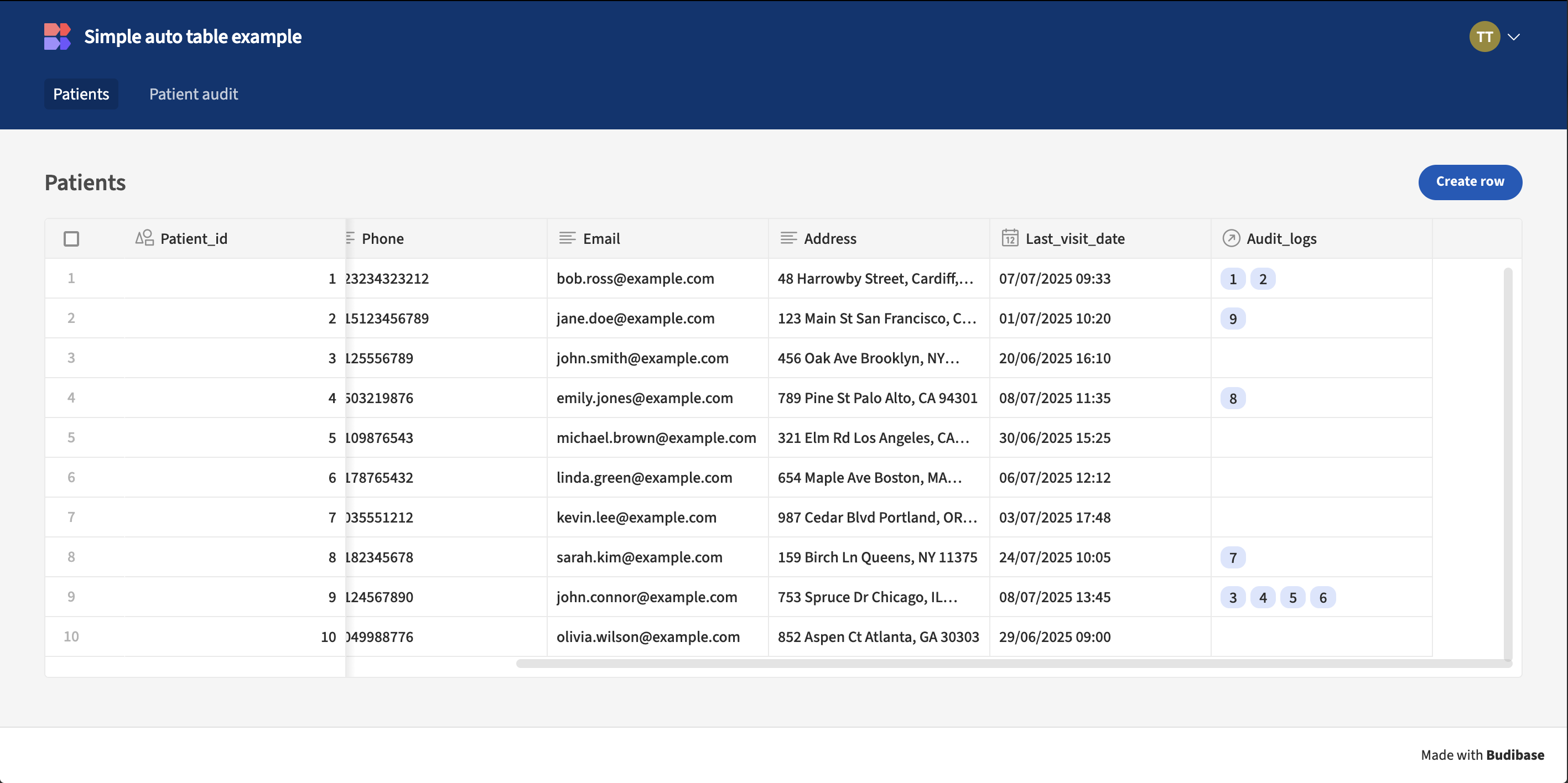Viewport: 1568px width, 783px height.
Task: Open audit log tag 9
Action: [x=1233, y=319]
